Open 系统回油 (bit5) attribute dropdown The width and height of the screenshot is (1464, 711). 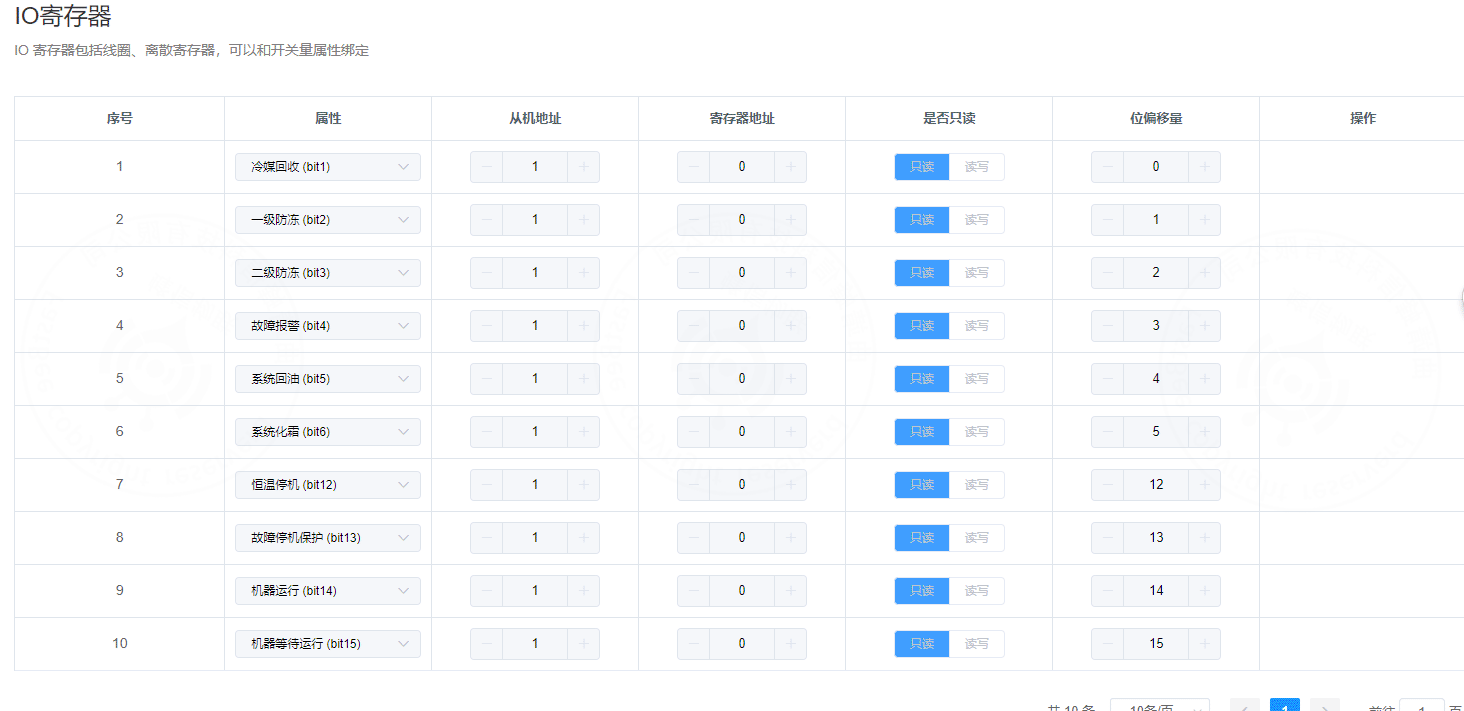click(328, 379)
